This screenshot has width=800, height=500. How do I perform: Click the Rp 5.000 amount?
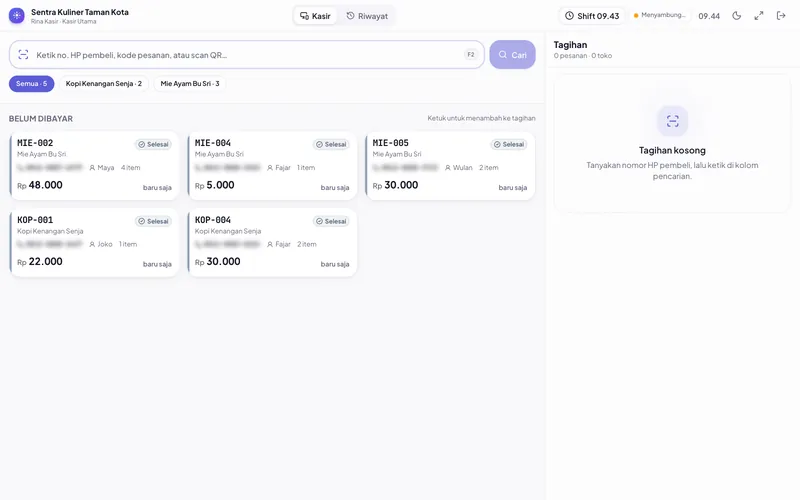pyautogui.click(x=214, y=185)
